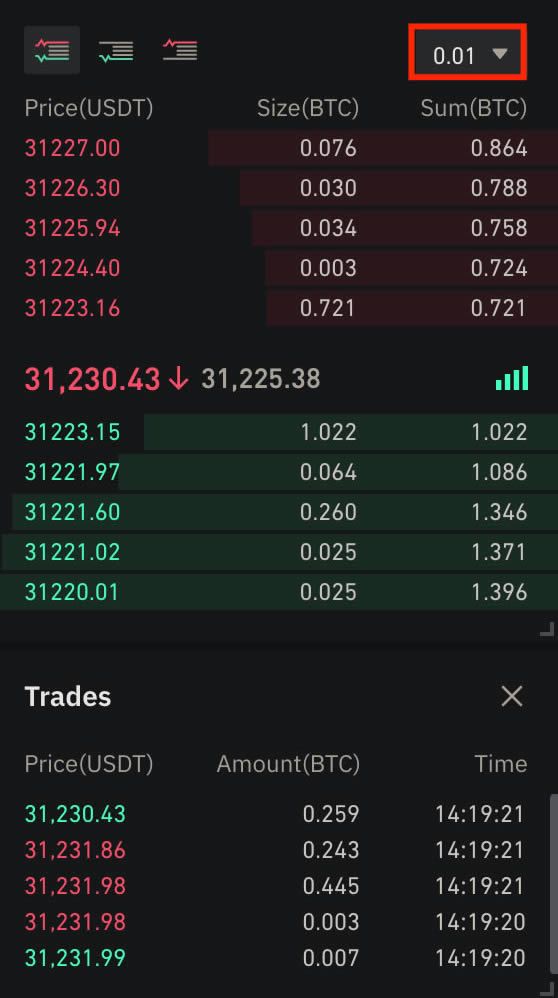Click the last price 31,230.43
This screenshot has height=998, width=558.
tap(92, 379)
